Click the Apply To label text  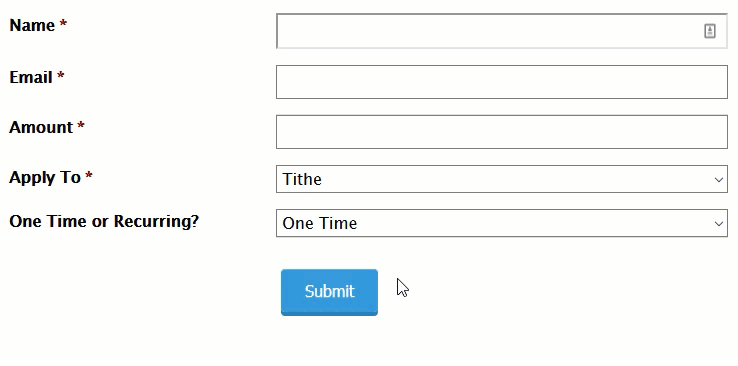(45, 177)
